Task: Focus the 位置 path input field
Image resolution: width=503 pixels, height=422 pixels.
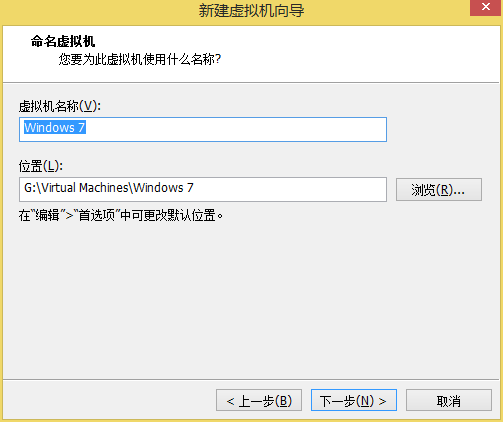Action: click(x=203, y=189)
